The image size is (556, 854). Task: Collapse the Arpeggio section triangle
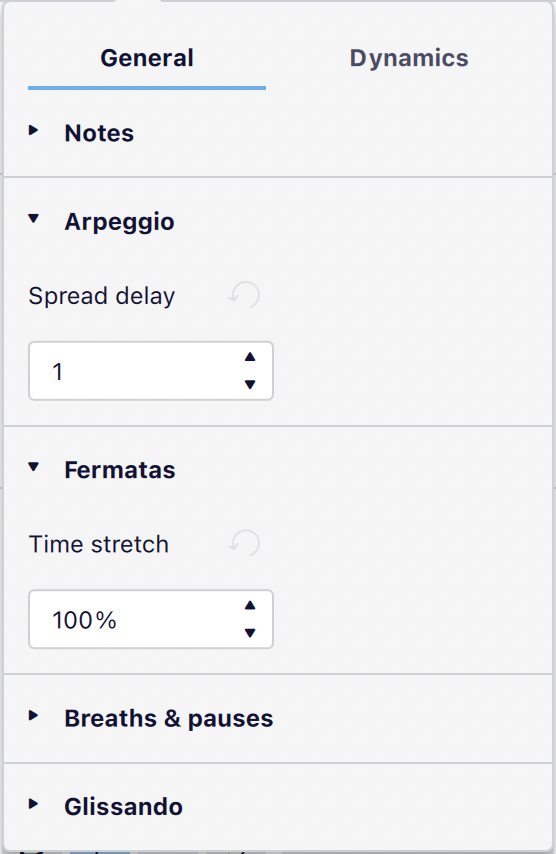tap(34, 219)
